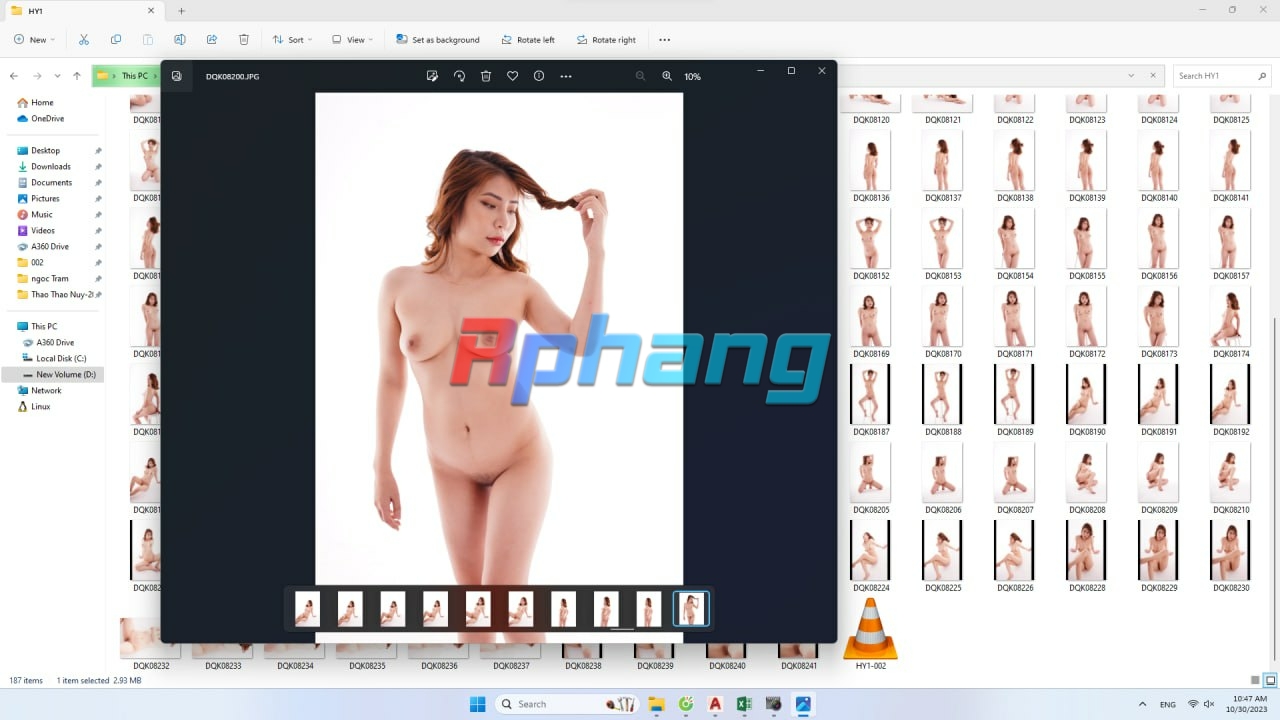Open the Windows Start menu
This screenshot has width=1280, height=720.
pyautogui.click(x=477, y=704)
